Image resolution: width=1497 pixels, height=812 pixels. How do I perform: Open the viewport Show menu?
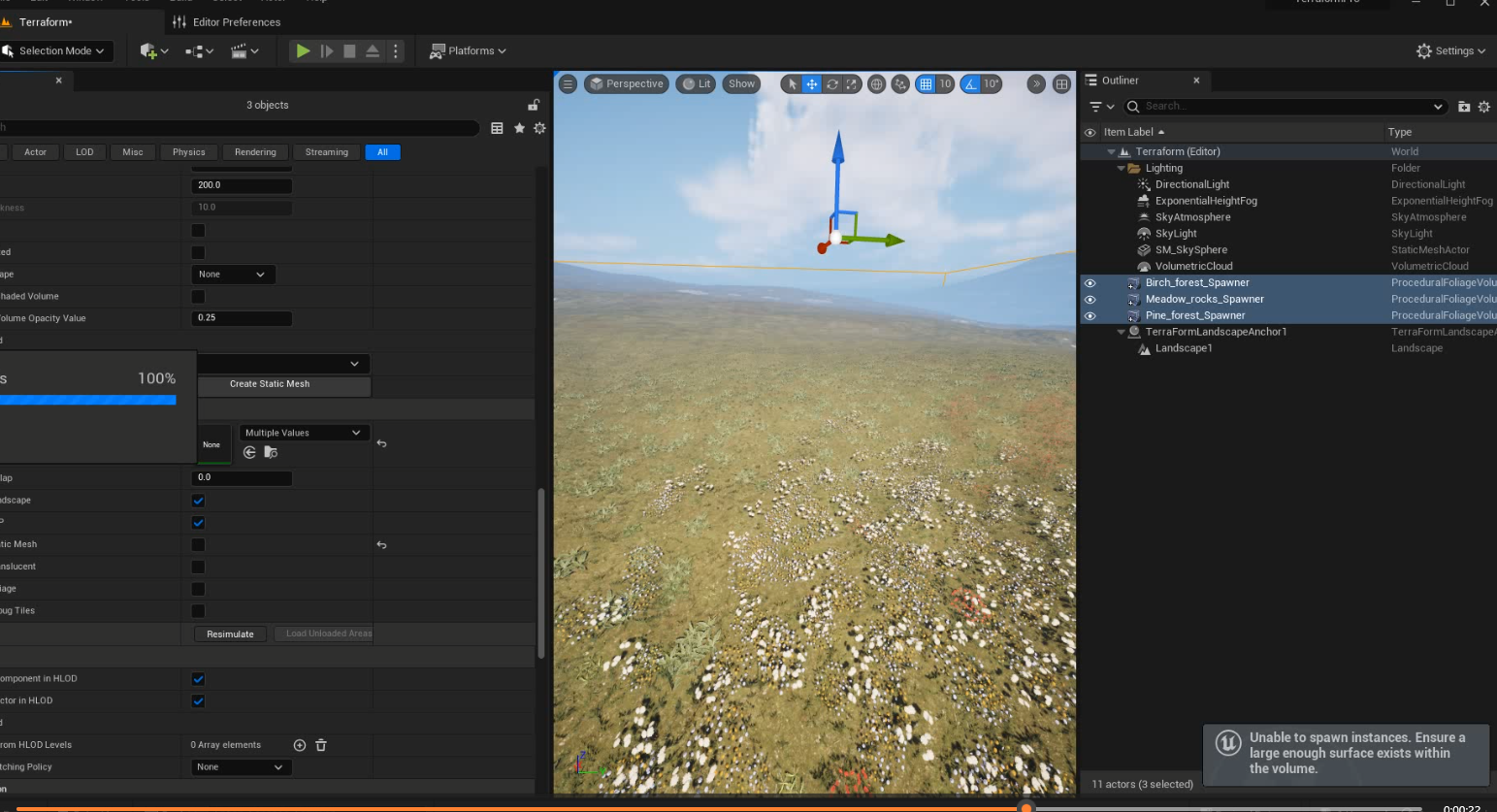click(741, 84)
